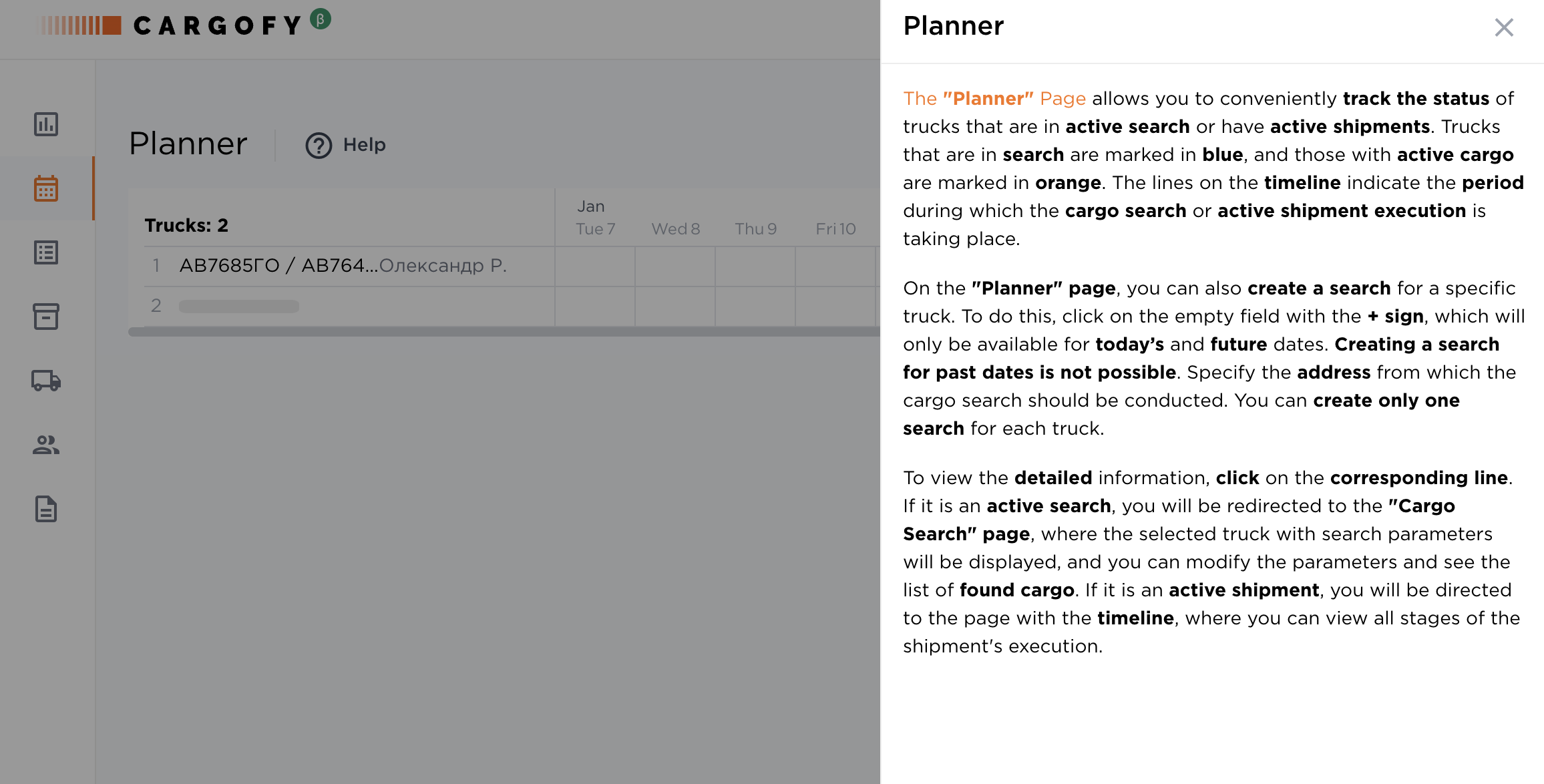Click the empty timeline cell under Tue 7
1544x784 pixels.
(x=594, y=266)
